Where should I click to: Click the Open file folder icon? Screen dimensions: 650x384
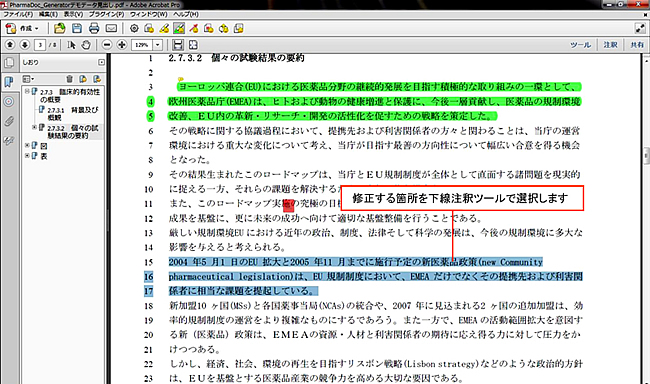pos(60,29)
